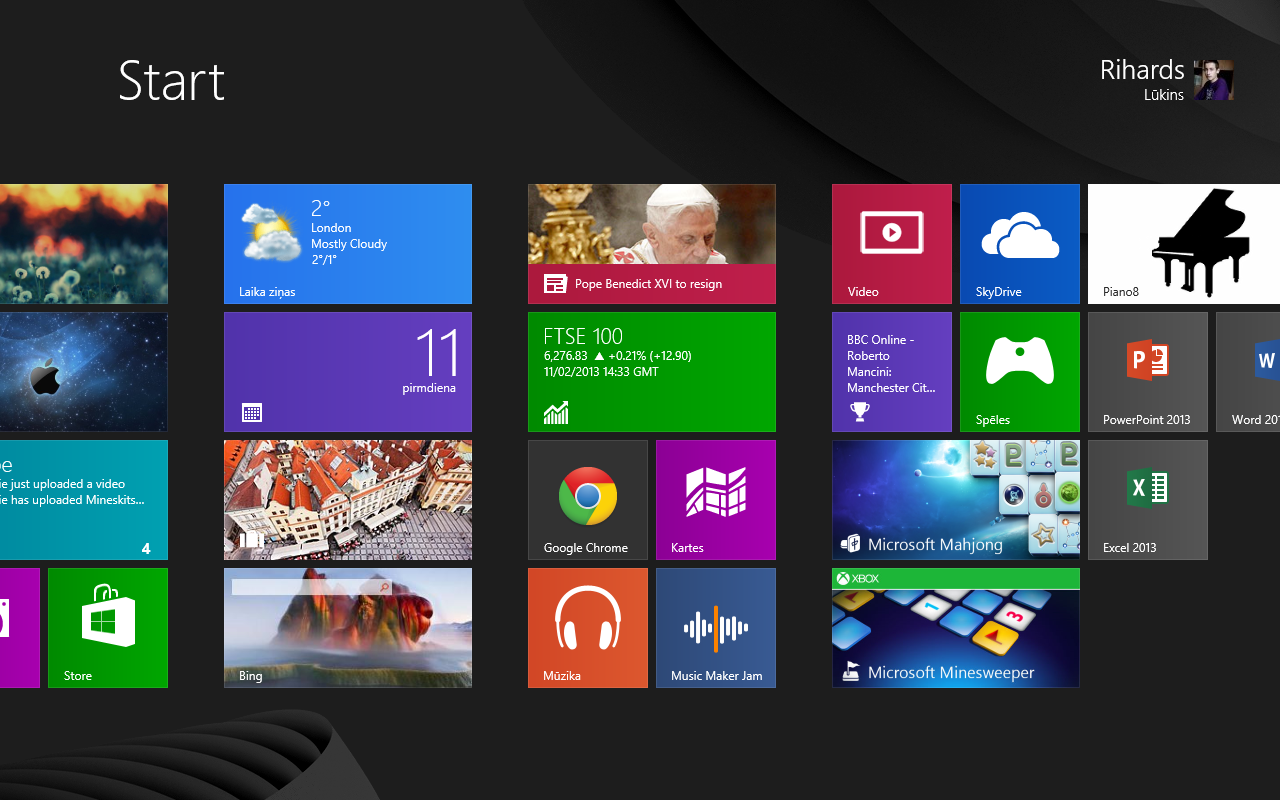Open the Mūzika headphones tile
This screenshot has height=800, width=1280.
(588, 628)
